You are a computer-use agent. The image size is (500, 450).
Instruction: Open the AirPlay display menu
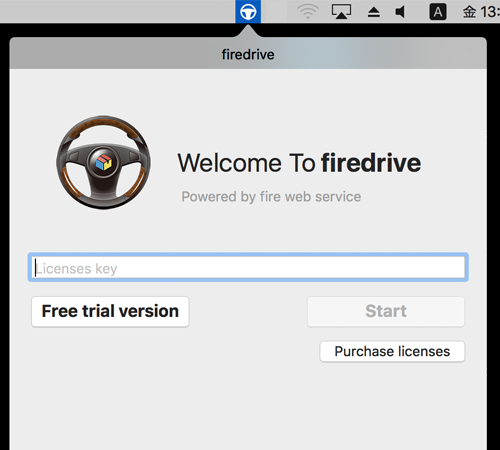[x=341, y=12]
